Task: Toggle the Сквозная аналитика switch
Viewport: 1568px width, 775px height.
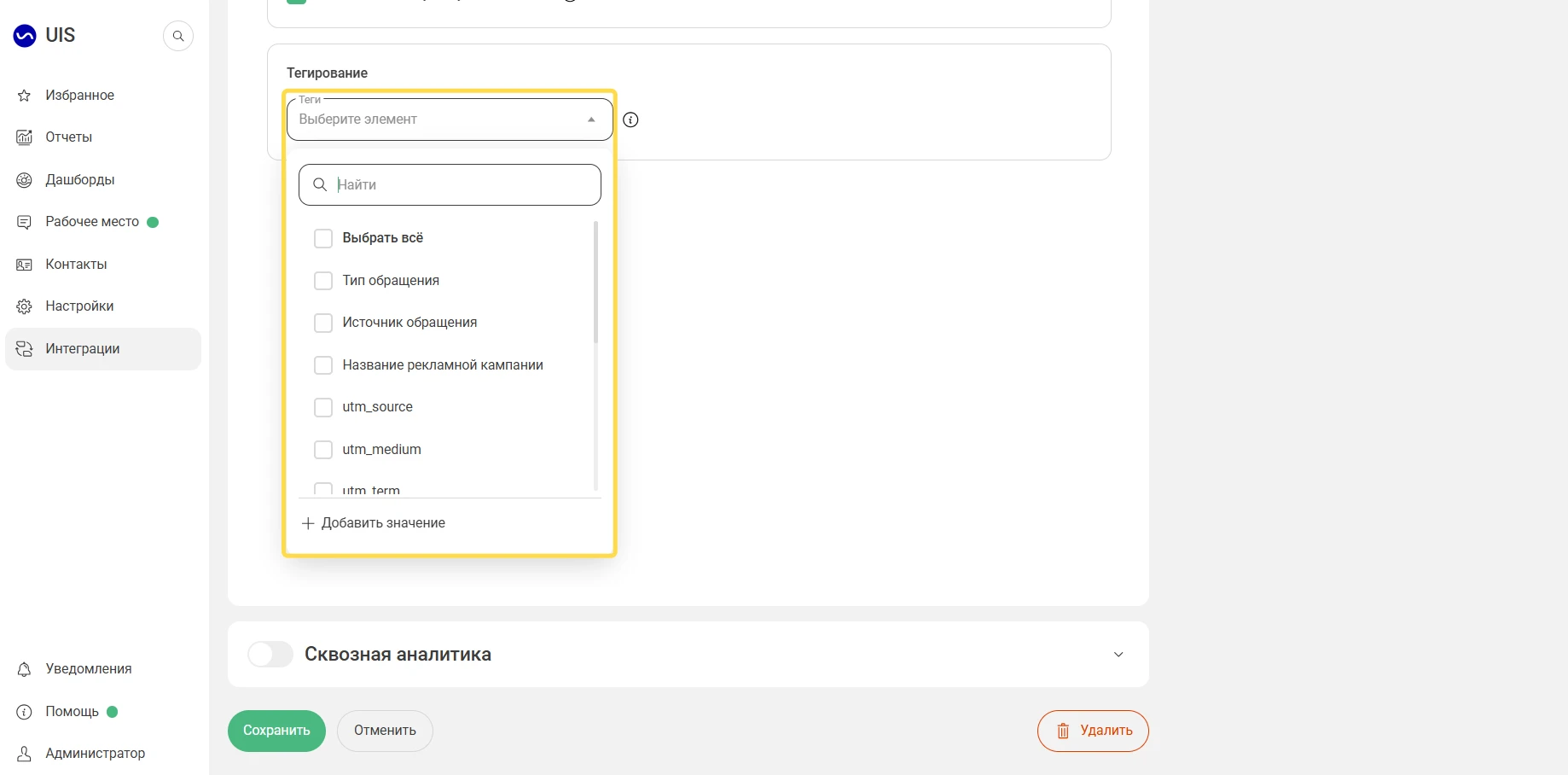Action: pyautogui.click(x=270, y=655)
